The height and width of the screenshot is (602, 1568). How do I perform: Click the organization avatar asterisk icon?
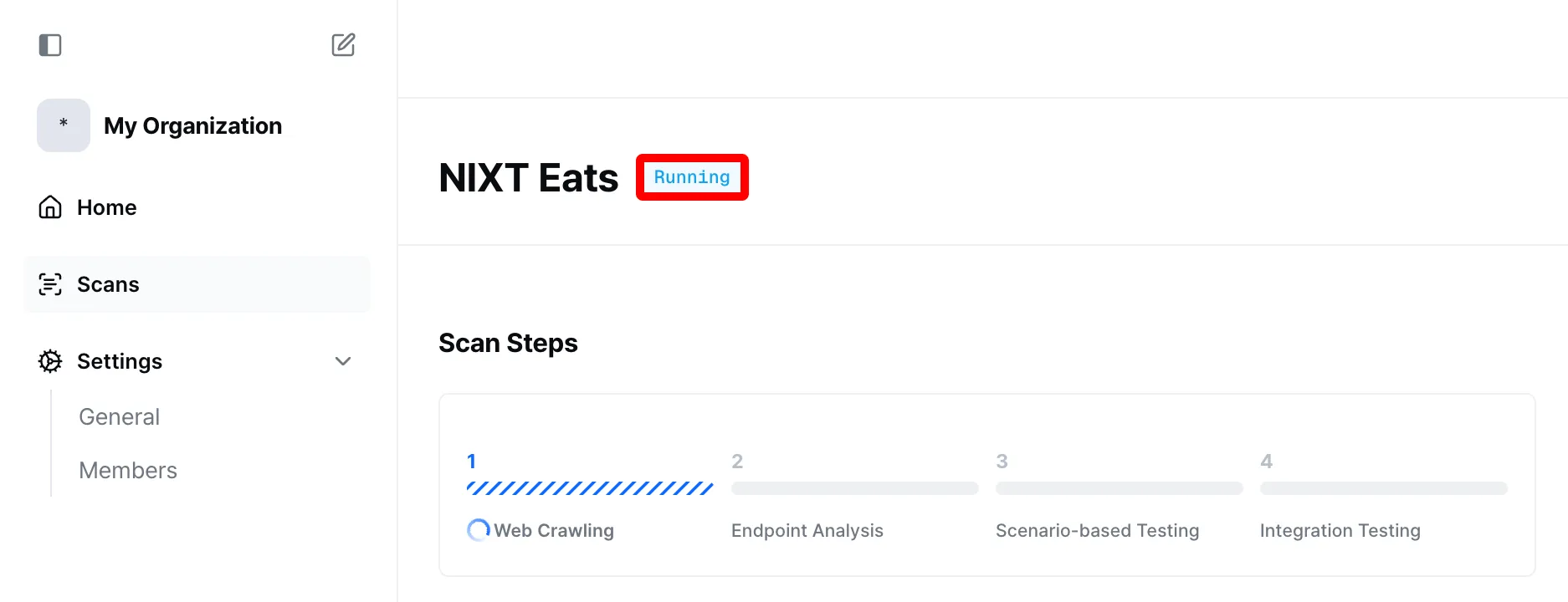pyautogui.click(x=64, y=125)
